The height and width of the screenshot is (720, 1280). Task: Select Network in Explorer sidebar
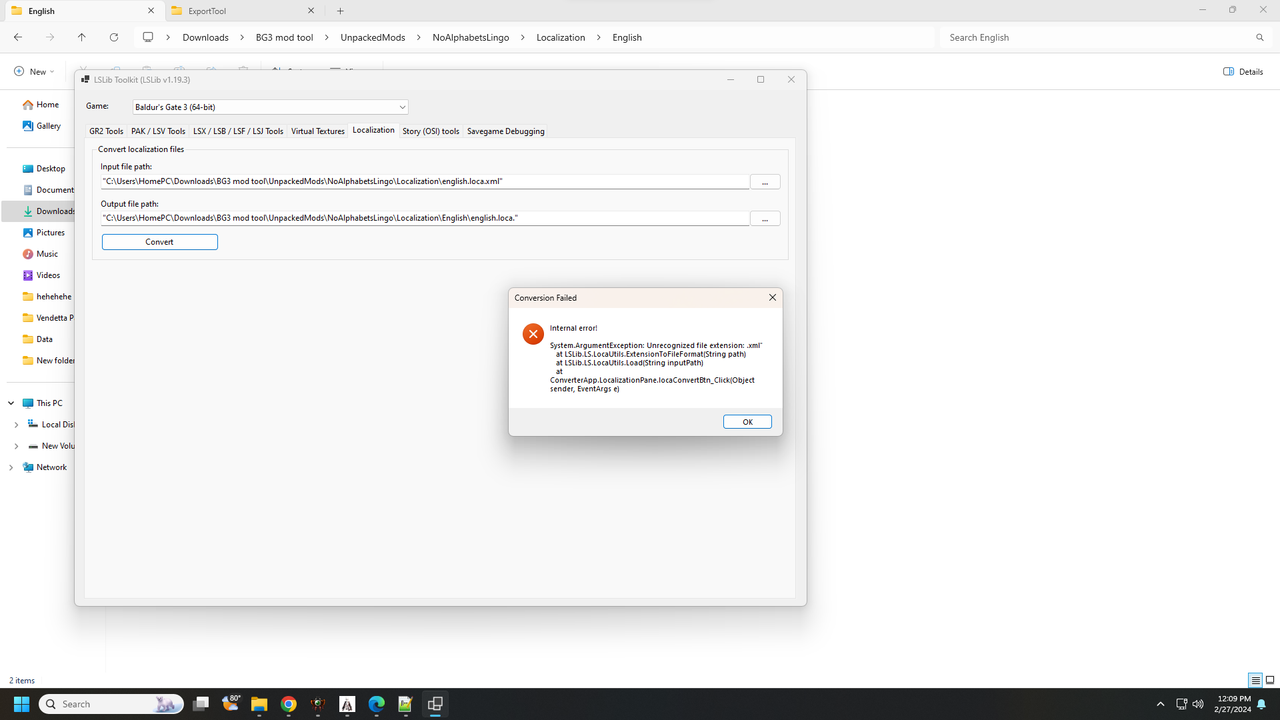[x=44, y=467]
